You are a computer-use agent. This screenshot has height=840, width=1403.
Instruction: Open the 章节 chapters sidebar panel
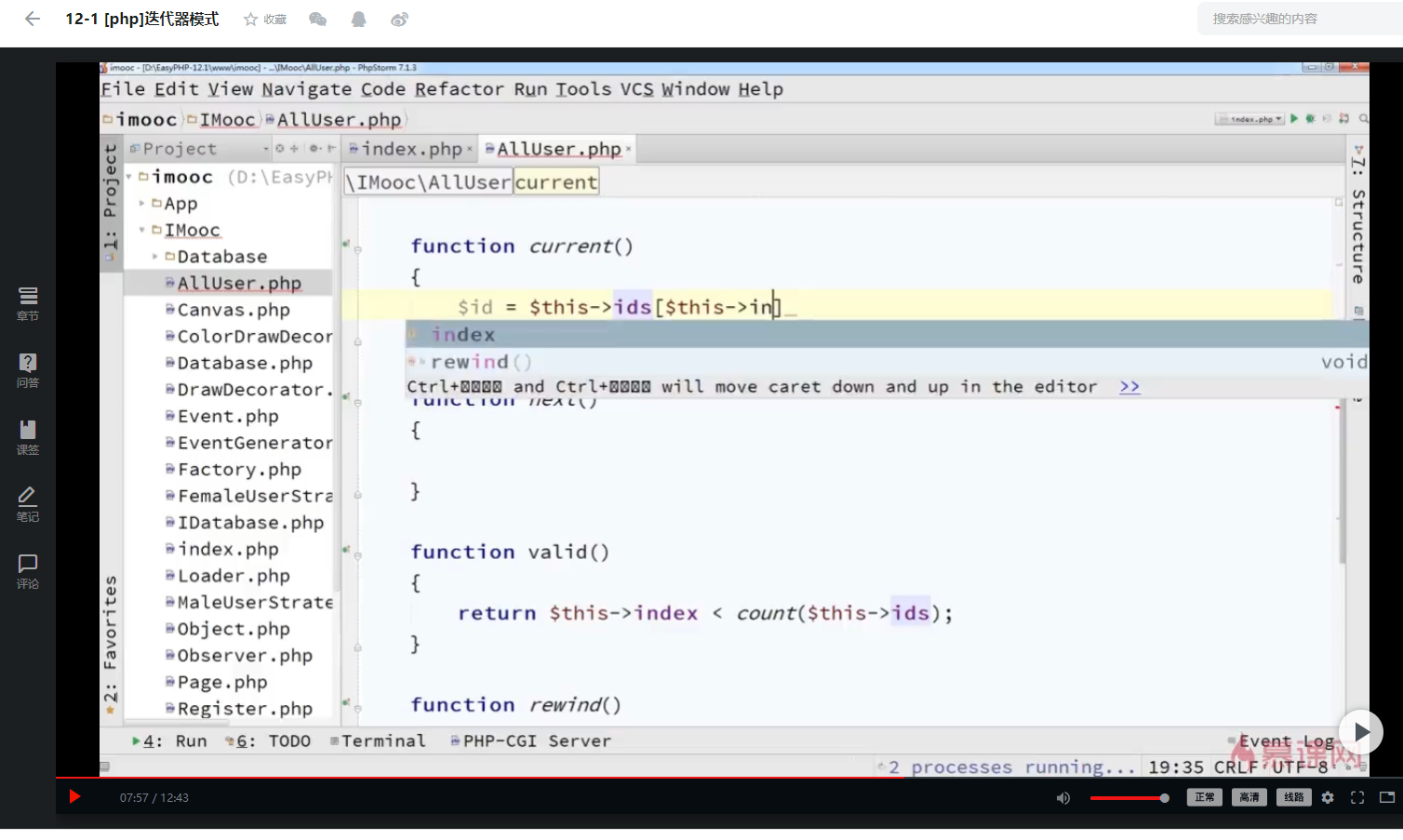(x=28, y=303)
